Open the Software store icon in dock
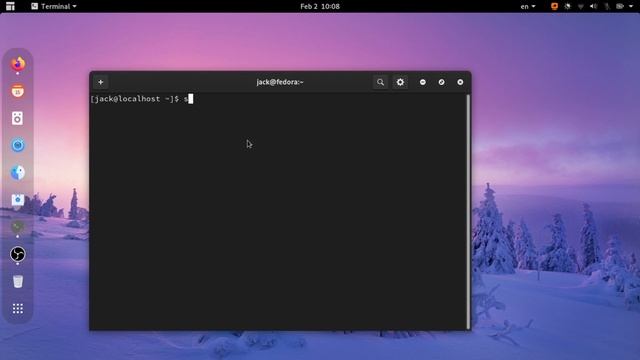Image resolution: width=640 pixels, height=360 pixels. (18, 200)
